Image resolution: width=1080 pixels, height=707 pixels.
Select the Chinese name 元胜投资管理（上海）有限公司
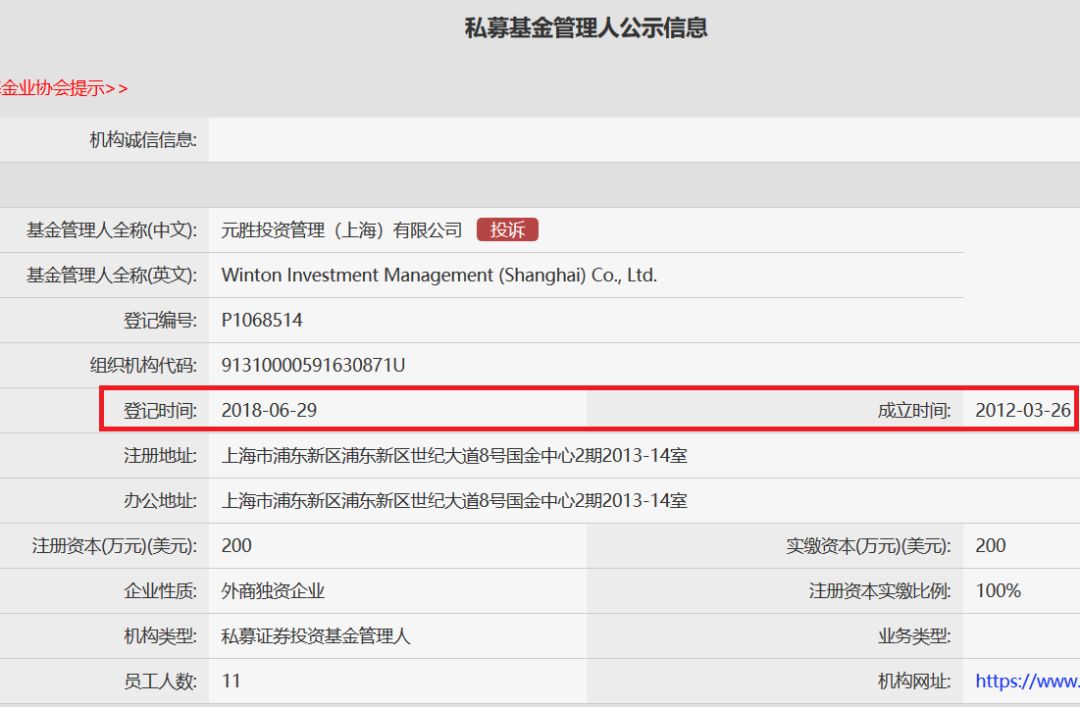(342, 230)
